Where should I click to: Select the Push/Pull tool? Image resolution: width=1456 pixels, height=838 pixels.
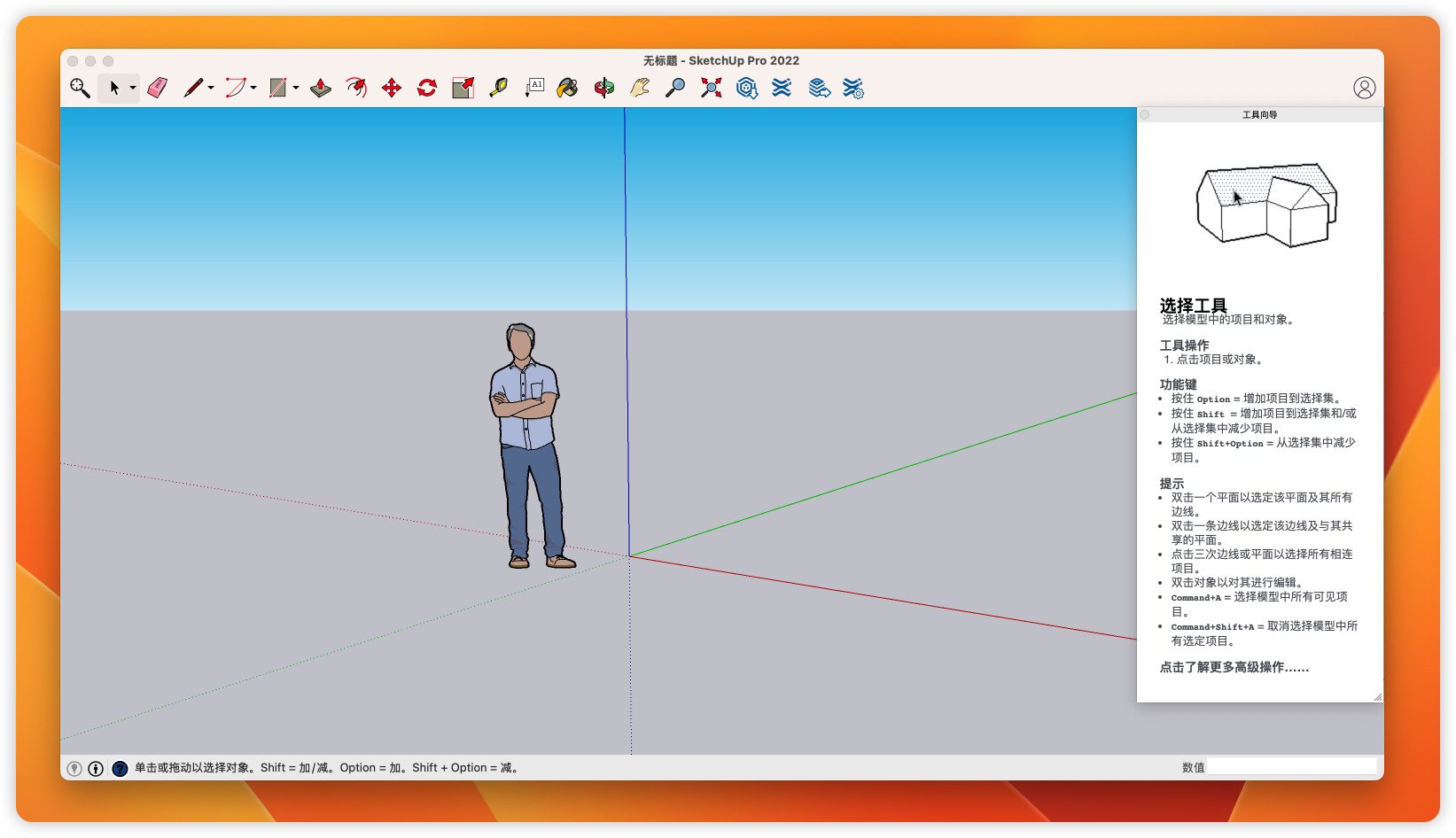click(321, 88)
